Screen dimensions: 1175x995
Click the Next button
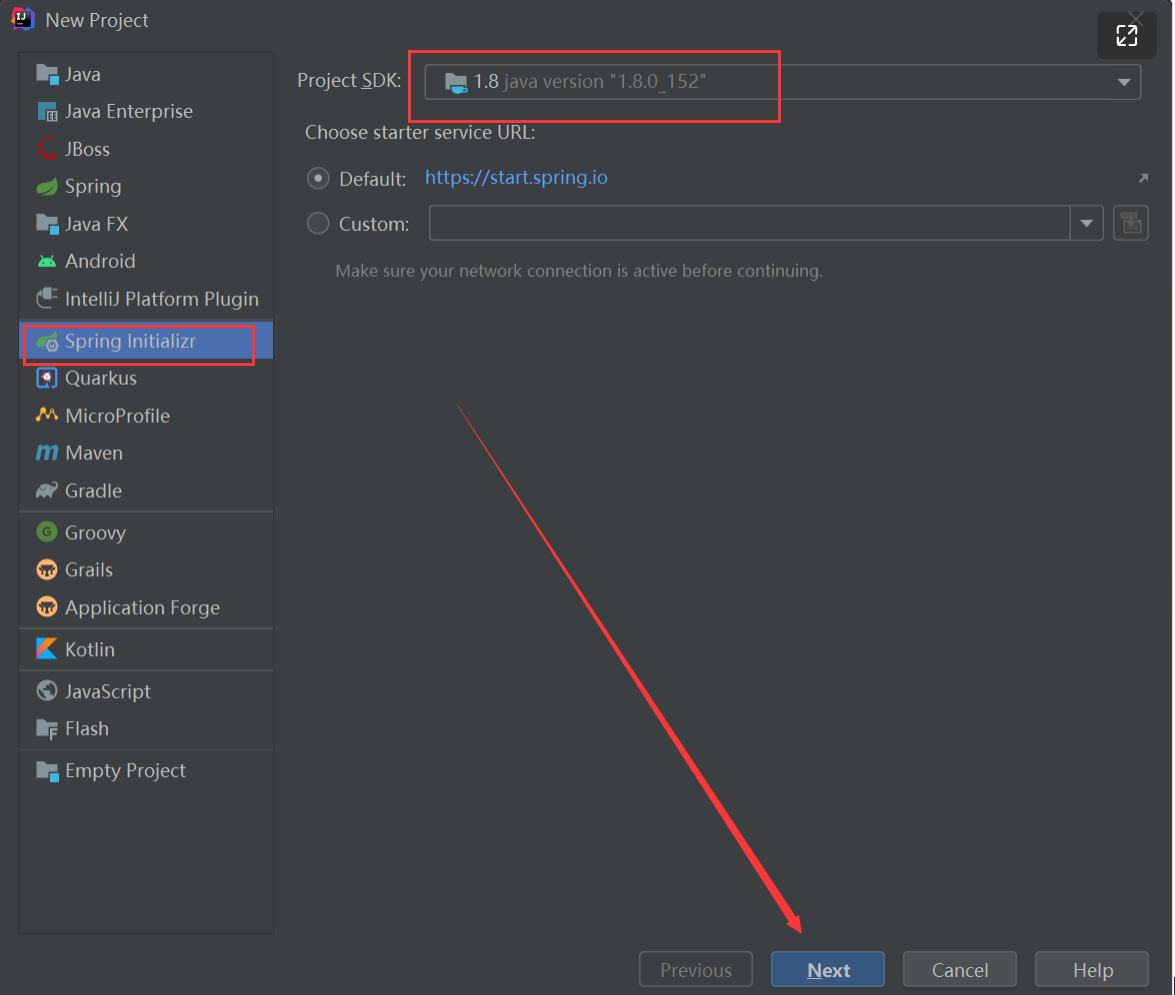tap(827, 970)
